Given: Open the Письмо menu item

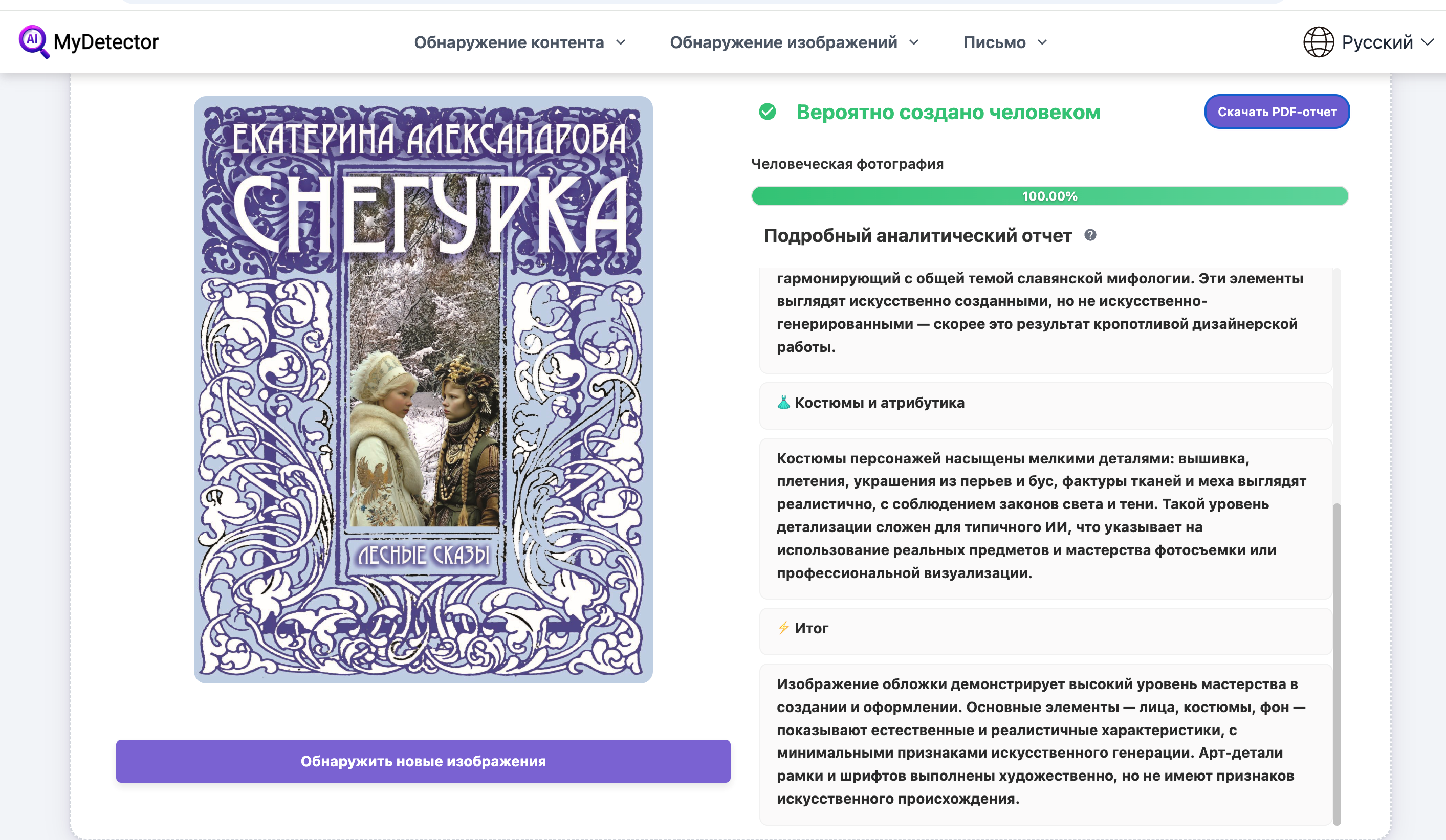Looking at the screenshot, I should coord(994,42).
